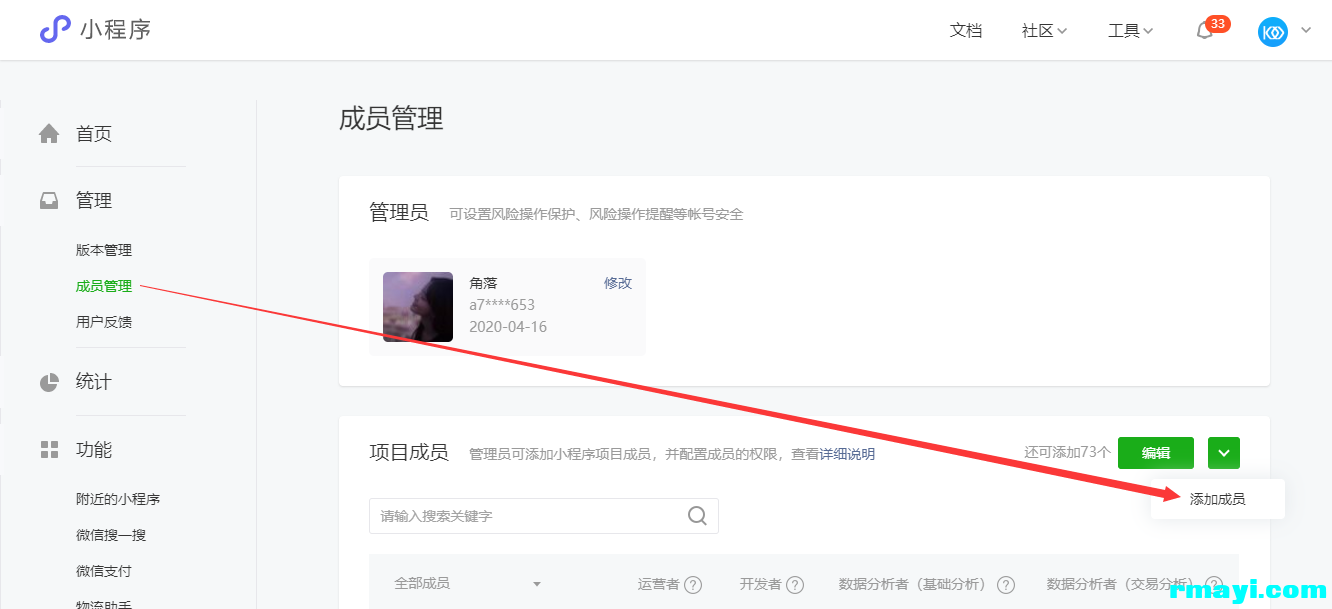Click 修改 on the administrator card
This screenshot has height=609, width=1332.
pos(618,283)
